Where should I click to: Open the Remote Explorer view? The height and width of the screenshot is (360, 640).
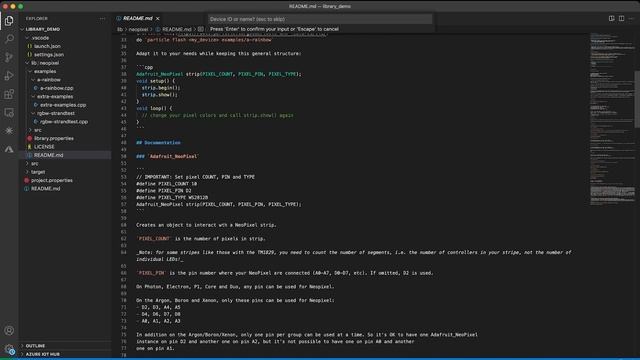[x=9, y=113]
